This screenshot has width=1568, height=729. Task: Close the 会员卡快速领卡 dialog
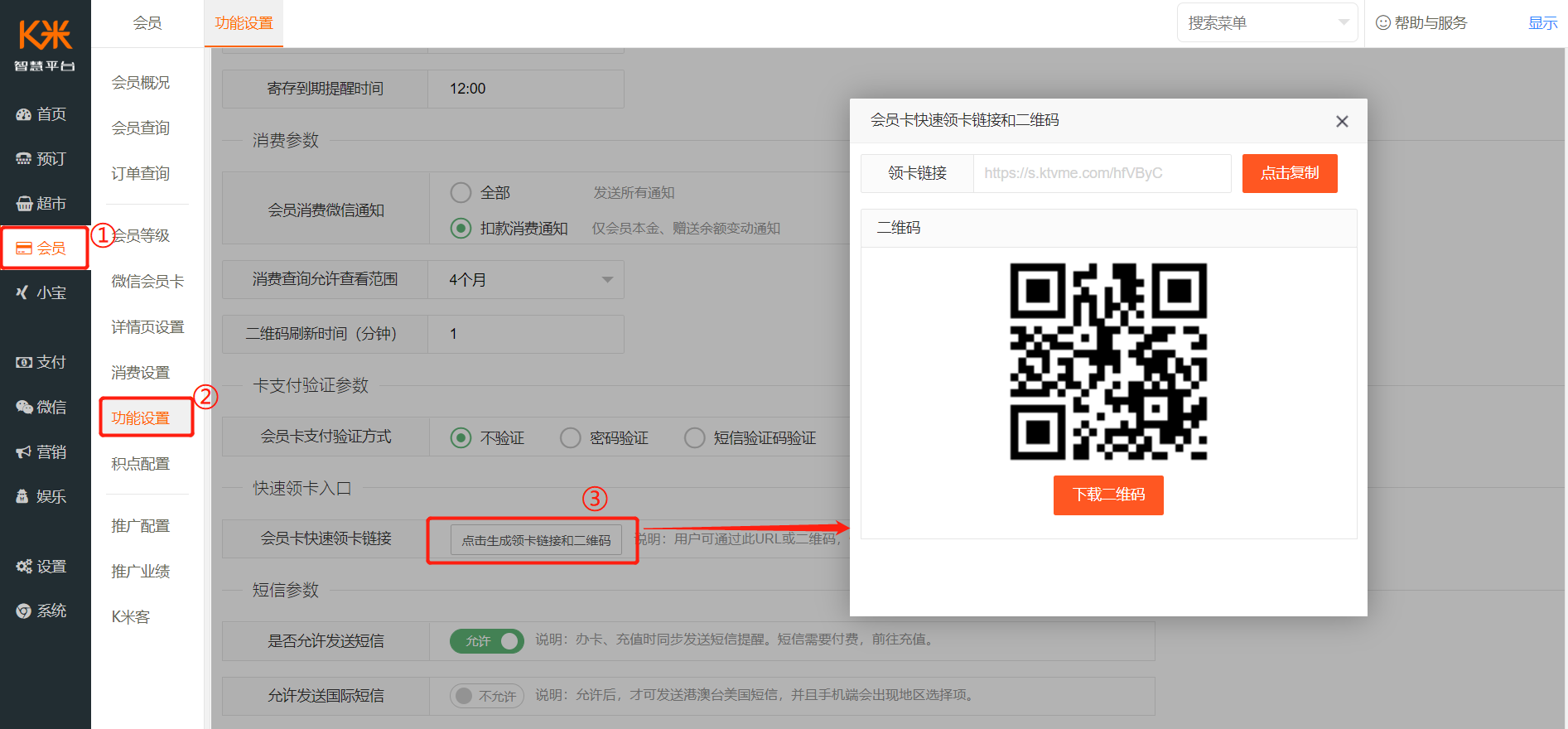(1342, 122)
